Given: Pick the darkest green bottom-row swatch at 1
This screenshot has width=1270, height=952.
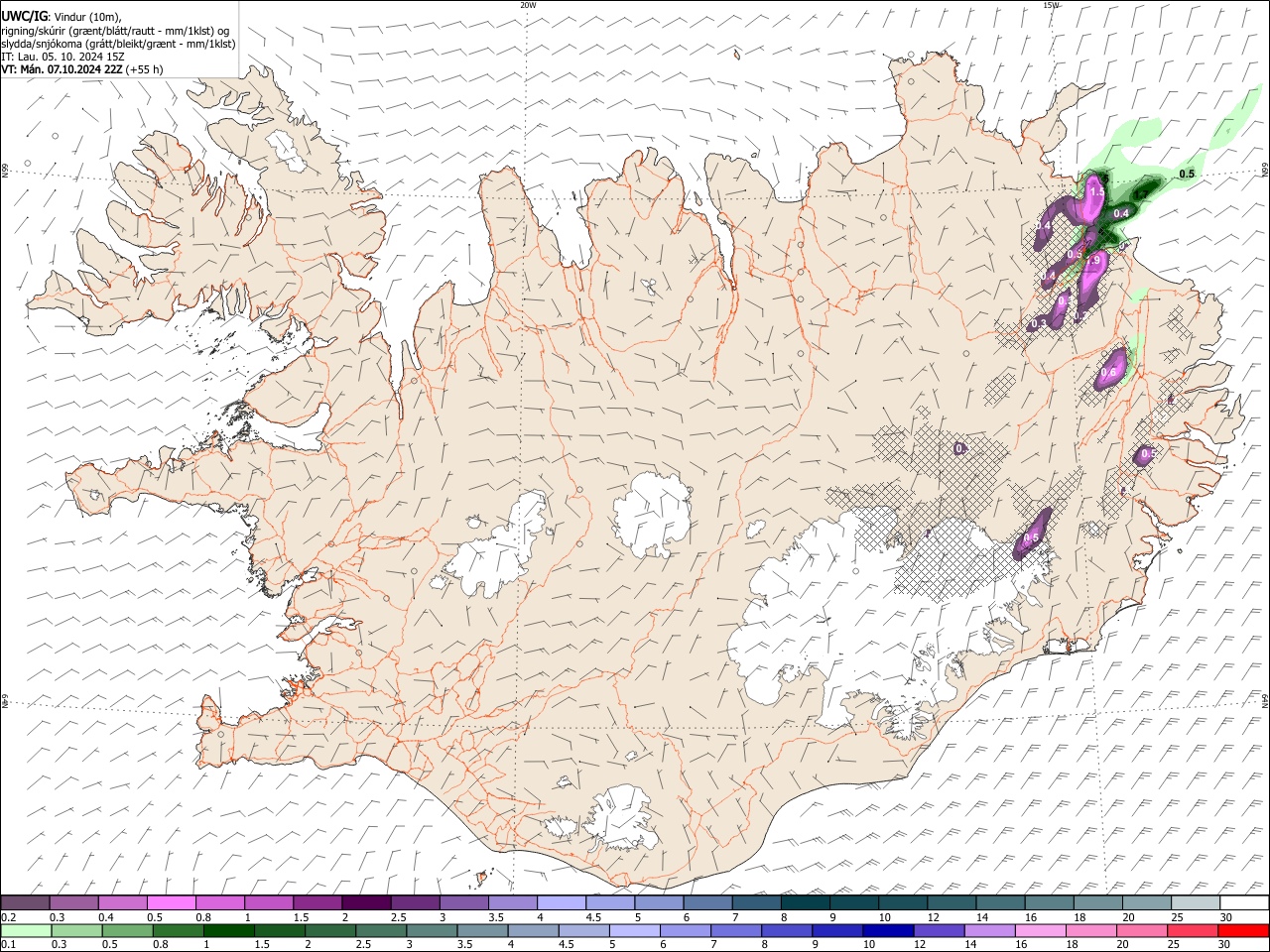Looking at the screenshot, I should (x=229, y=930).
